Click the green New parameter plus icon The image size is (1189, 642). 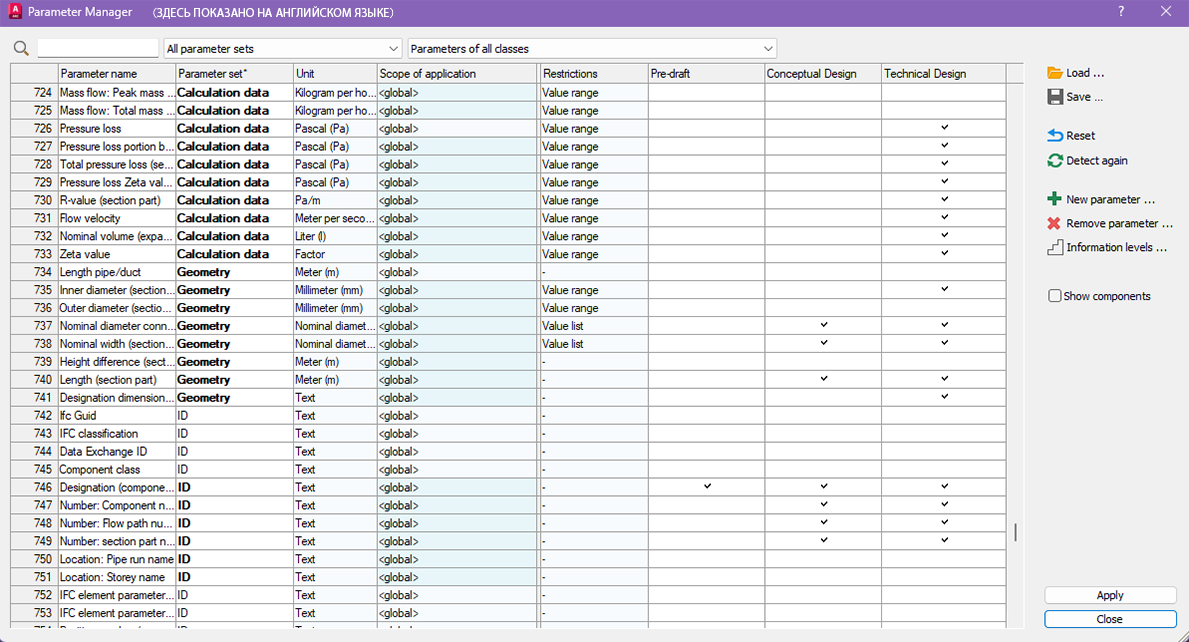[1054, 199]
